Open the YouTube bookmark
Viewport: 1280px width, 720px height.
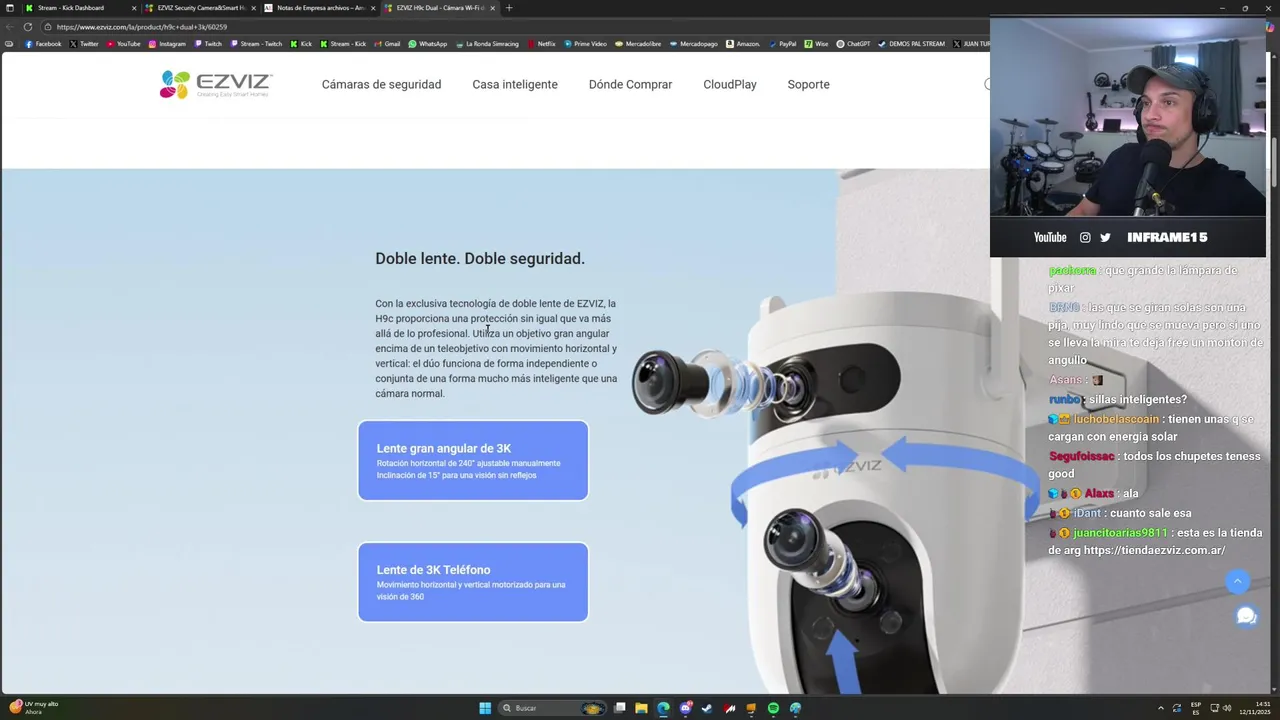pos(124,44)
